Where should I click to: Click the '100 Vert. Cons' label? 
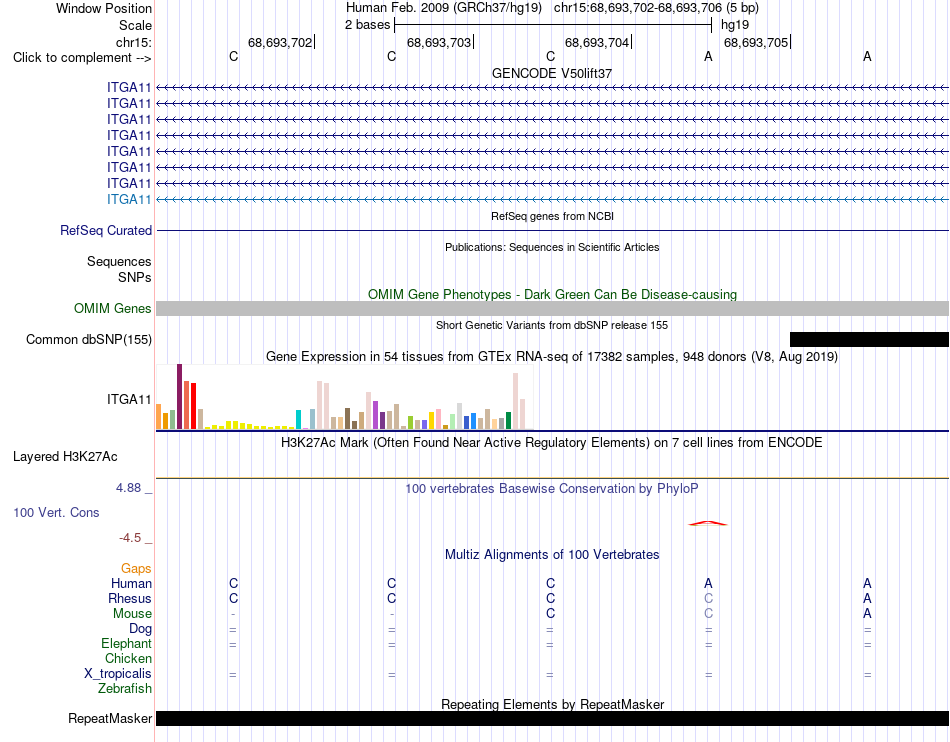tap(56, 512)
